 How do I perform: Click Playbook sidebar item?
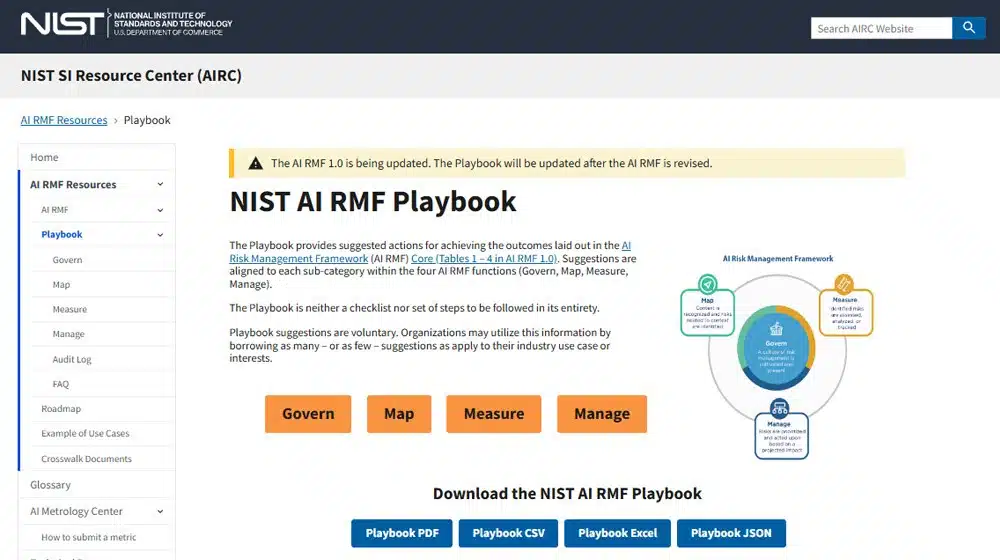click(x=62, y=235)
